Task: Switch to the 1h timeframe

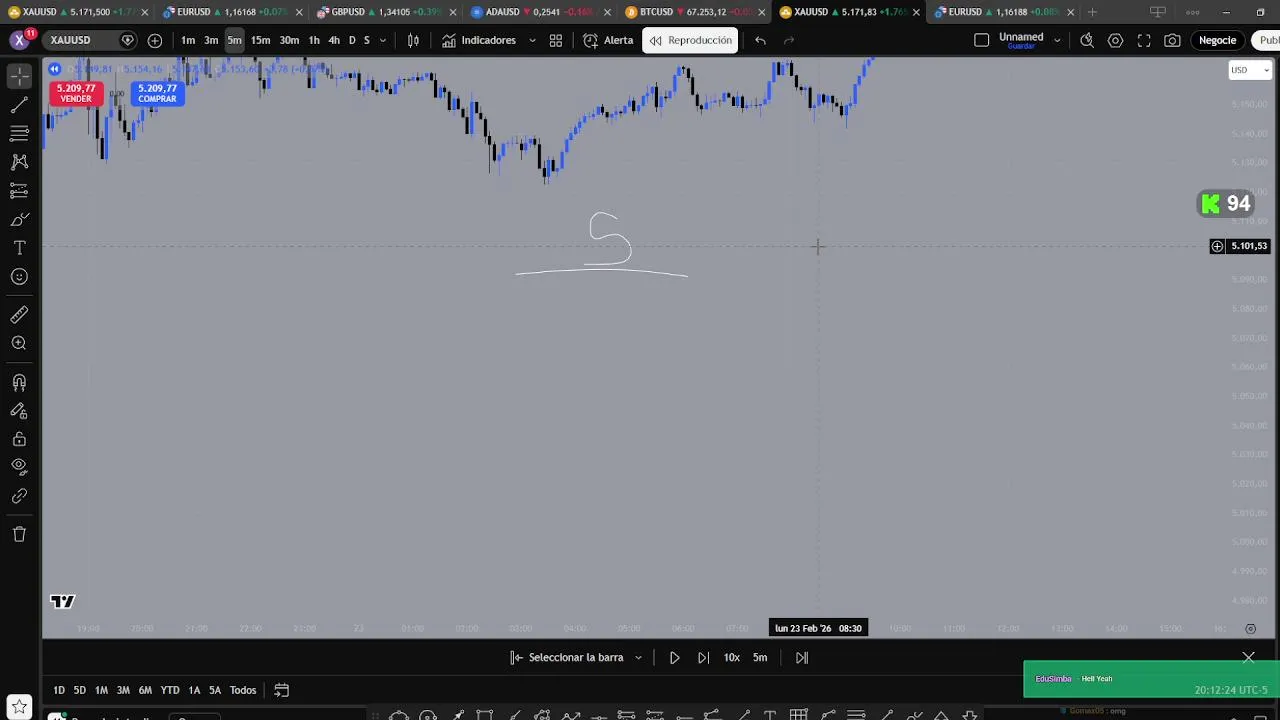Action: (314, 40)
